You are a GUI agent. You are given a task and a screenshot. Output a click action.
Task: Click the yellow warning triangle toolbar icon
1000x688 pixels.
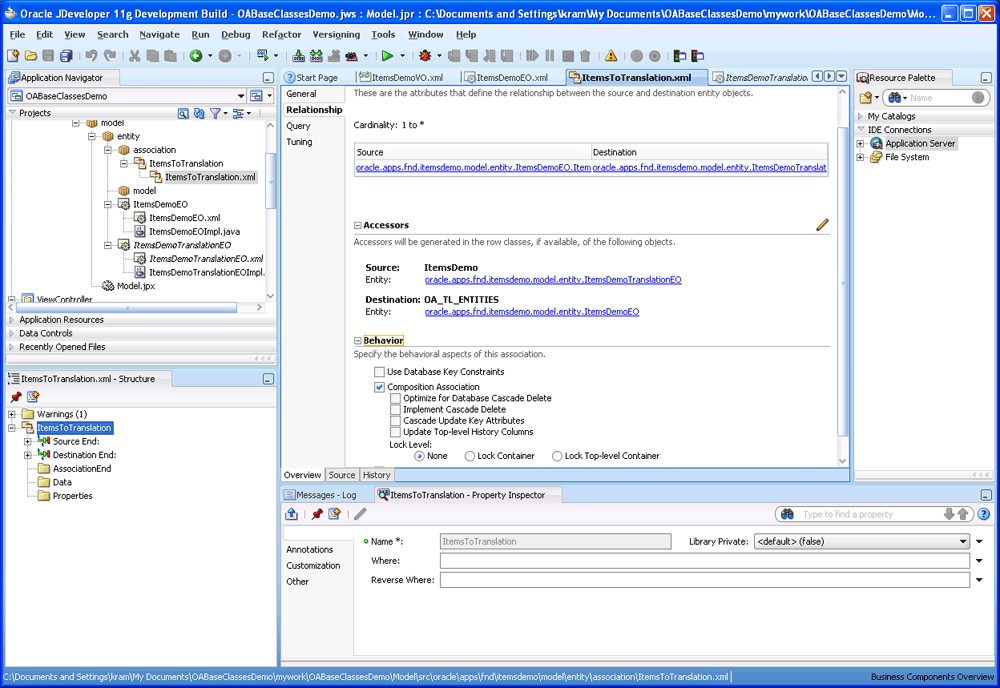click(611, 56)
